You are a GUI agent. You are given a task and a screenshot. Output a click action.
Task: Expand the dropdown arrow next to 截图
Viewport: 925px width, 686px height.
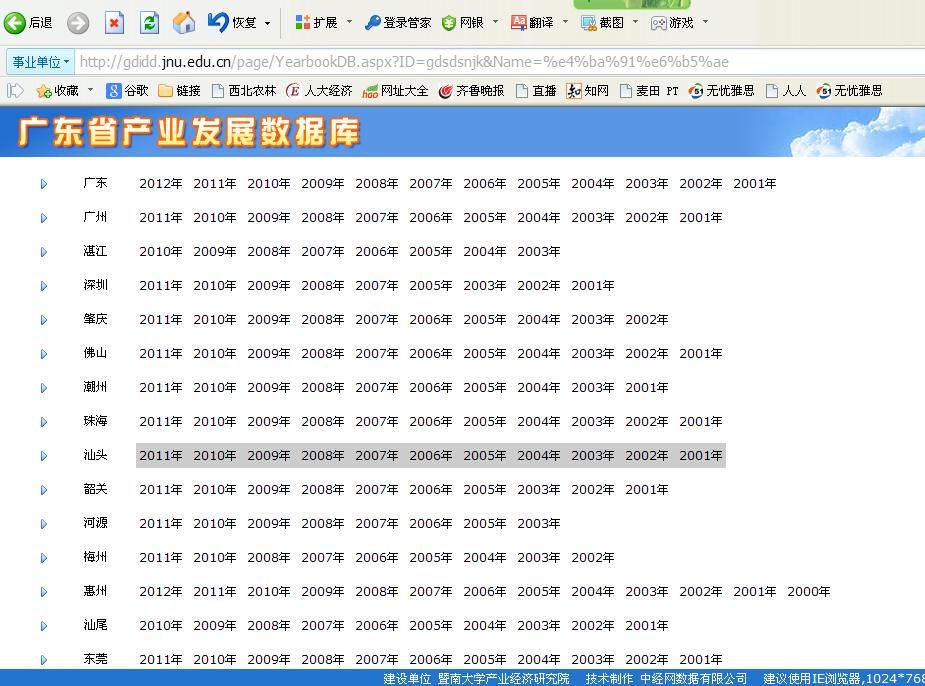635,22
